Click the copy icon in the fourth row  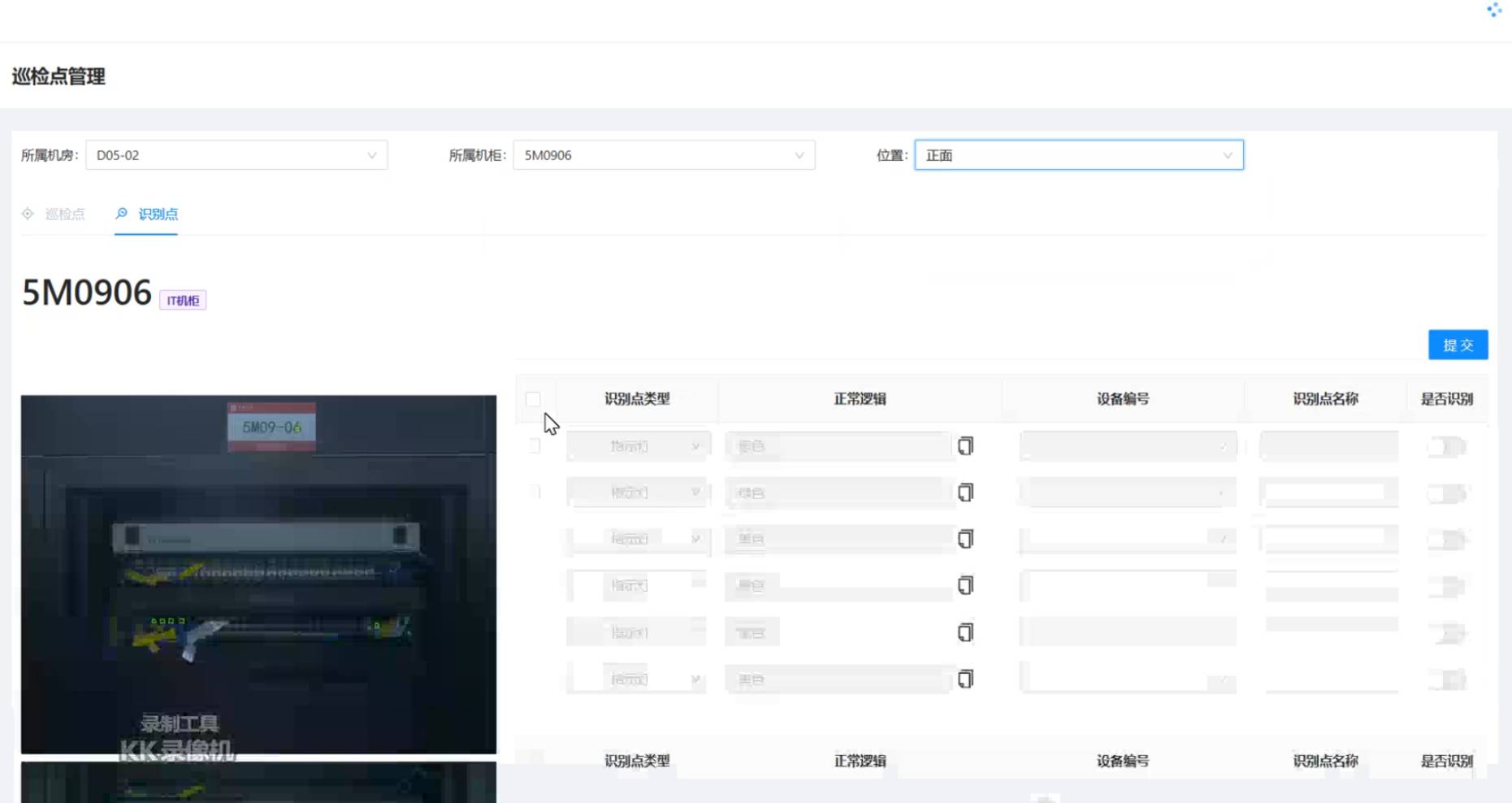click(965, 585)
